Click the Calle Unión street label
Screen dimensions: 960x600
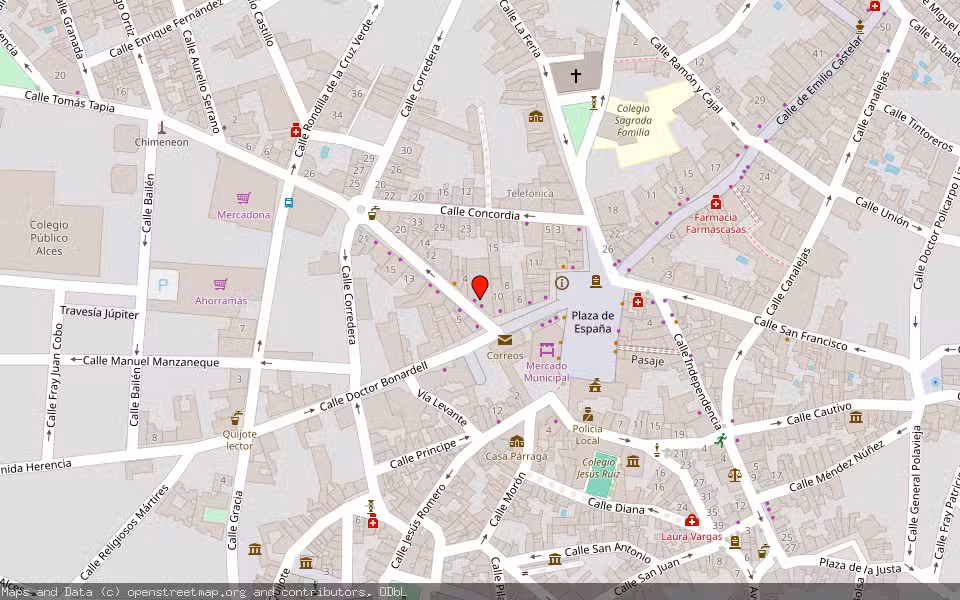(x=882, y=212)
